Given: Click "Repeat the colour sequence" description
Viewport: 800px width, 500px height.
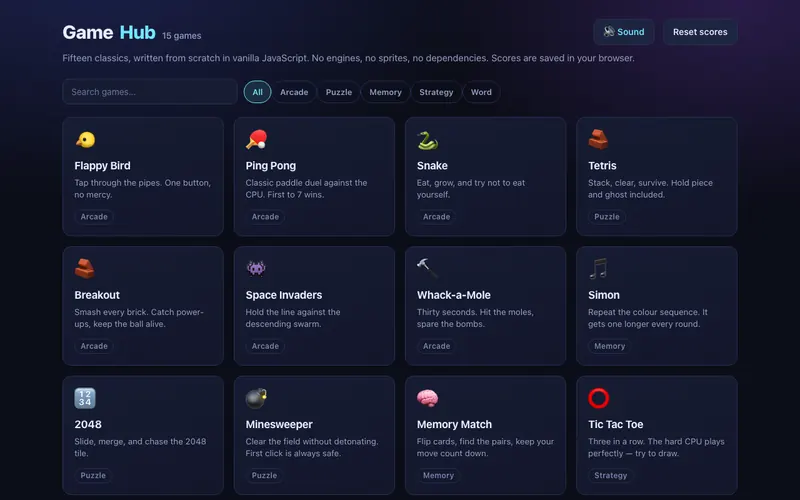Looking at the screenshot, I should point(647,318).
